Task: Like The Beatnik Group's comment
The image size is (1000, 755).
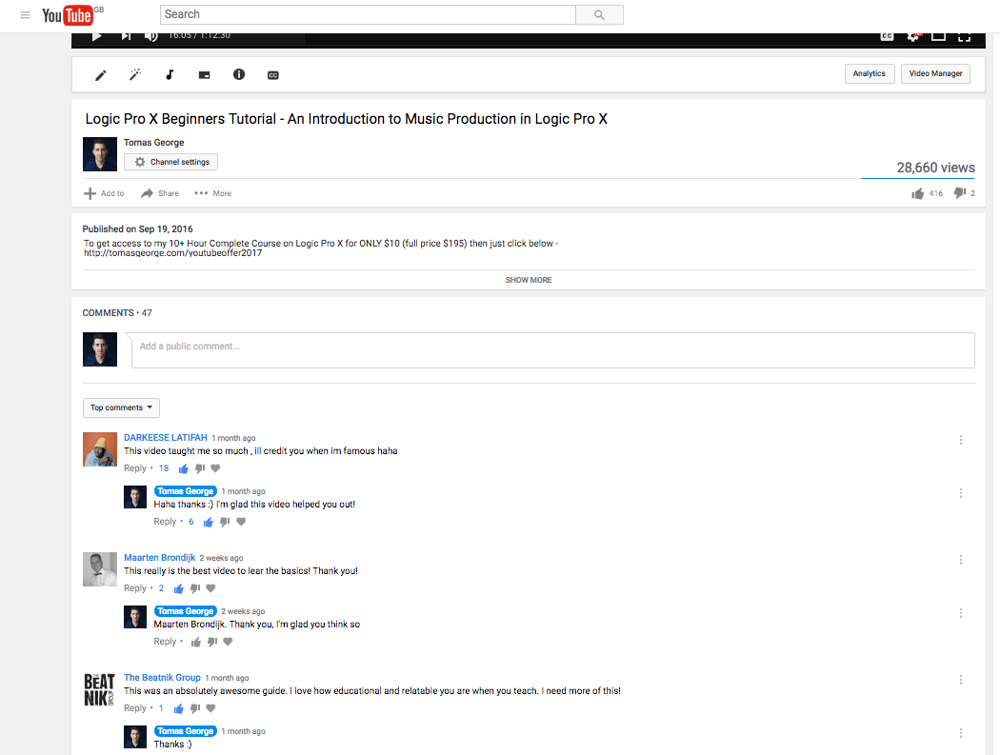Action: [x=179, y=708]
